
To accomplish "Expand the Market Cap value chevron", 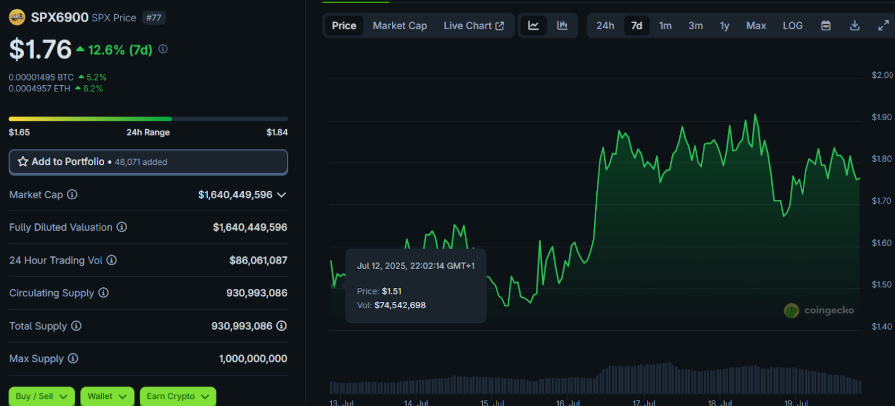I will point(281,195).
